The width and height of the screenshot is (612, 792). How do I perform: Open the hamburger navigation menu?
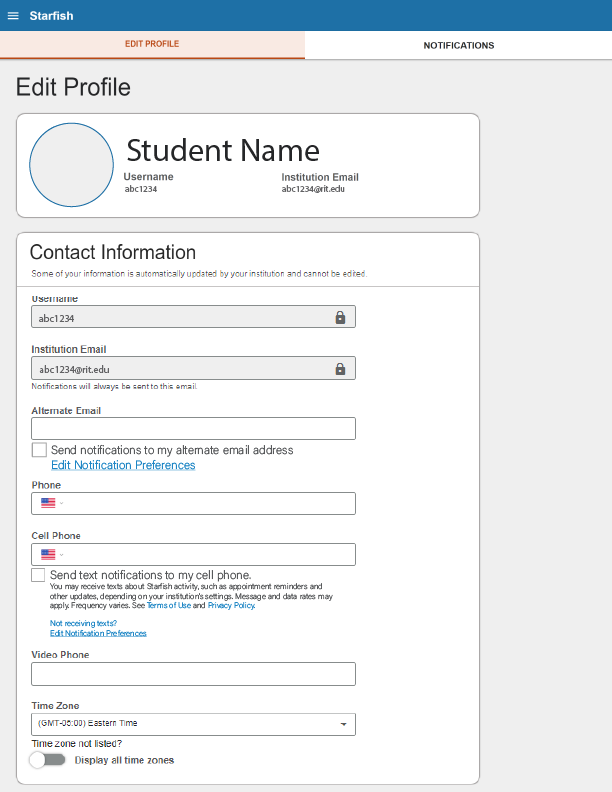(13, 16)
